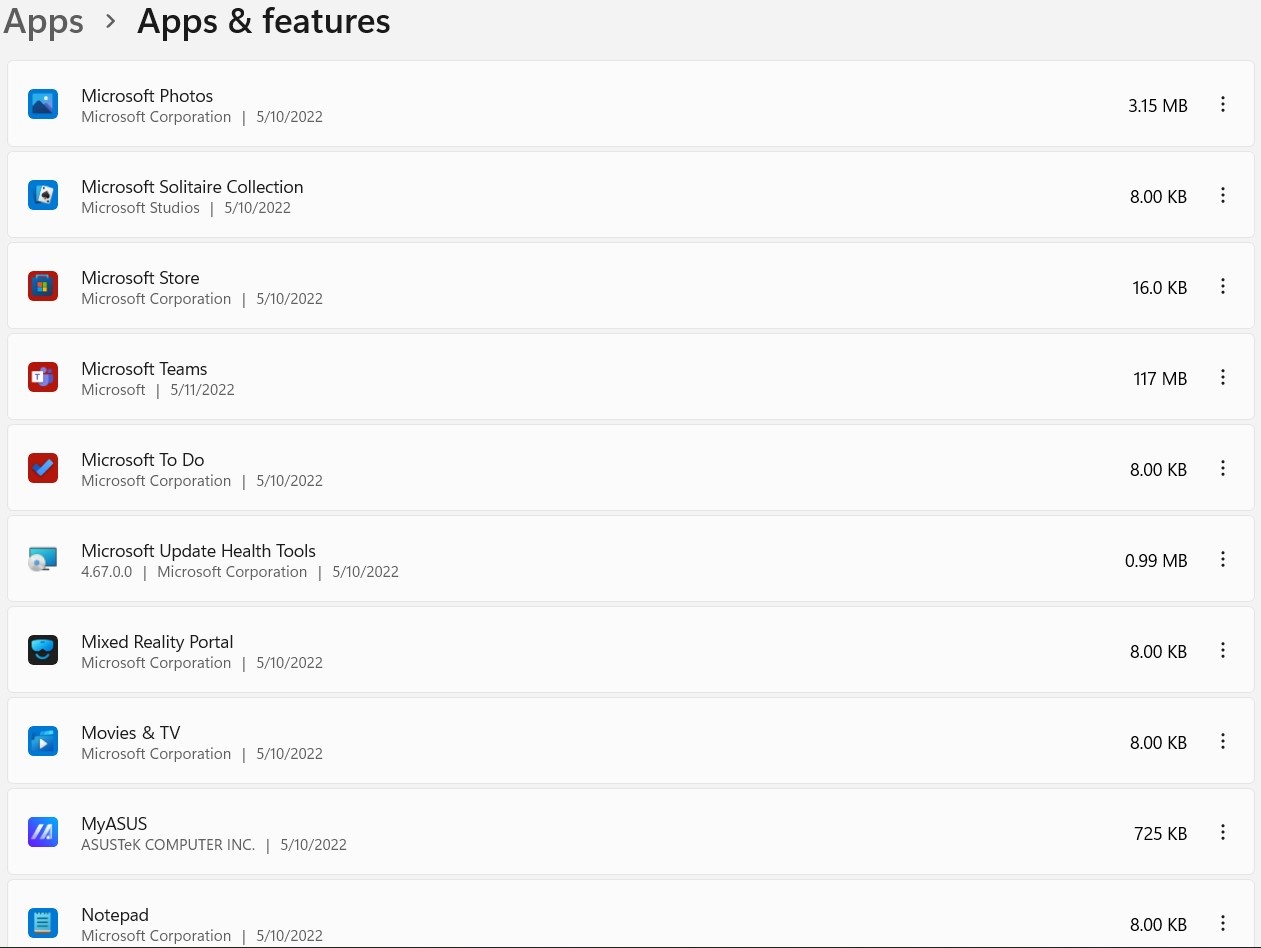
Task: Click the 725 KB size value
Action: click(x=1160, y=833)
